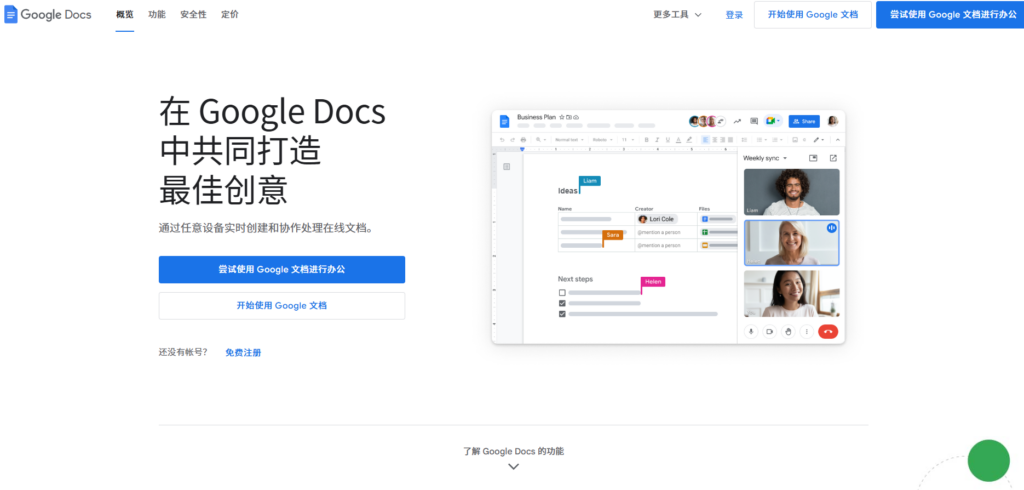Click the 开始使用 Google 文档 button below the headline

[281, 305]
